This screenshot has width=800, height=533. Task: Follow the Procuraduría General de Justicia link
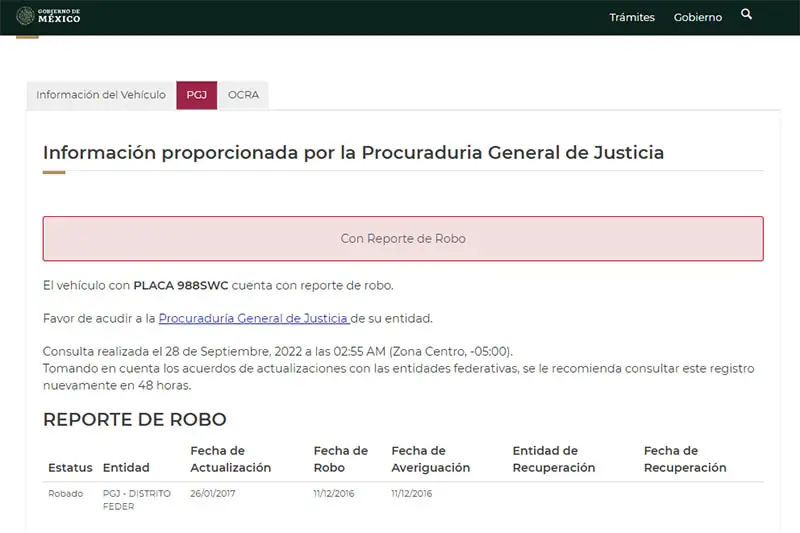[254, 318]
